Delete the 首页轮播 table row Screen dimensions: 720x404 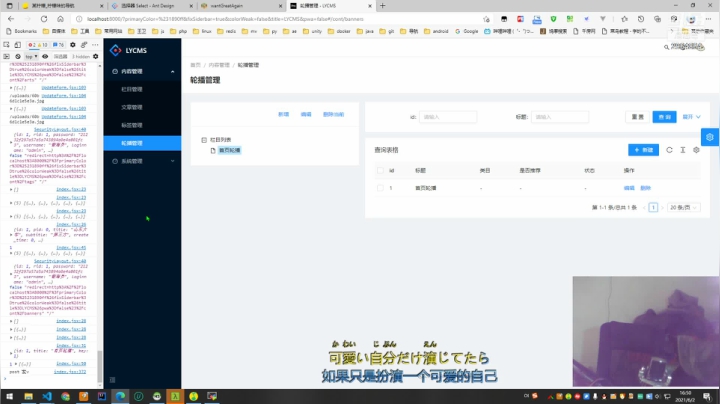[x=646, y=188]
